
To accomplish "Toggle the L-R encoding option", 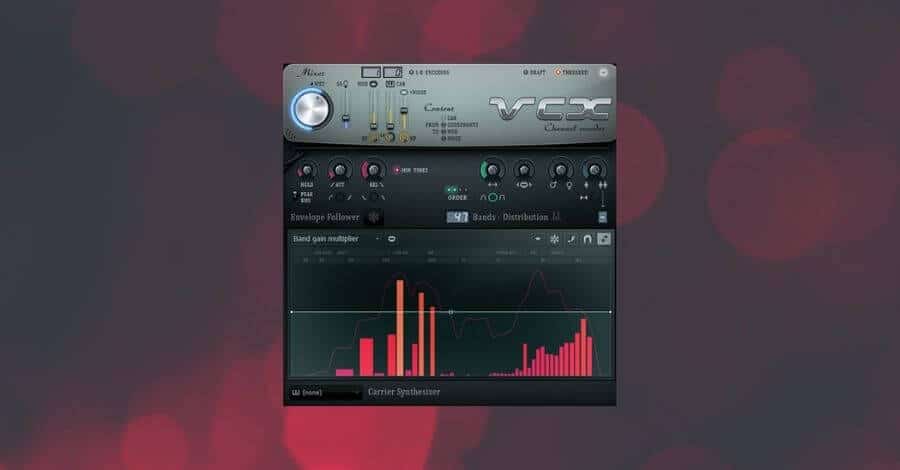I will 429,72.
